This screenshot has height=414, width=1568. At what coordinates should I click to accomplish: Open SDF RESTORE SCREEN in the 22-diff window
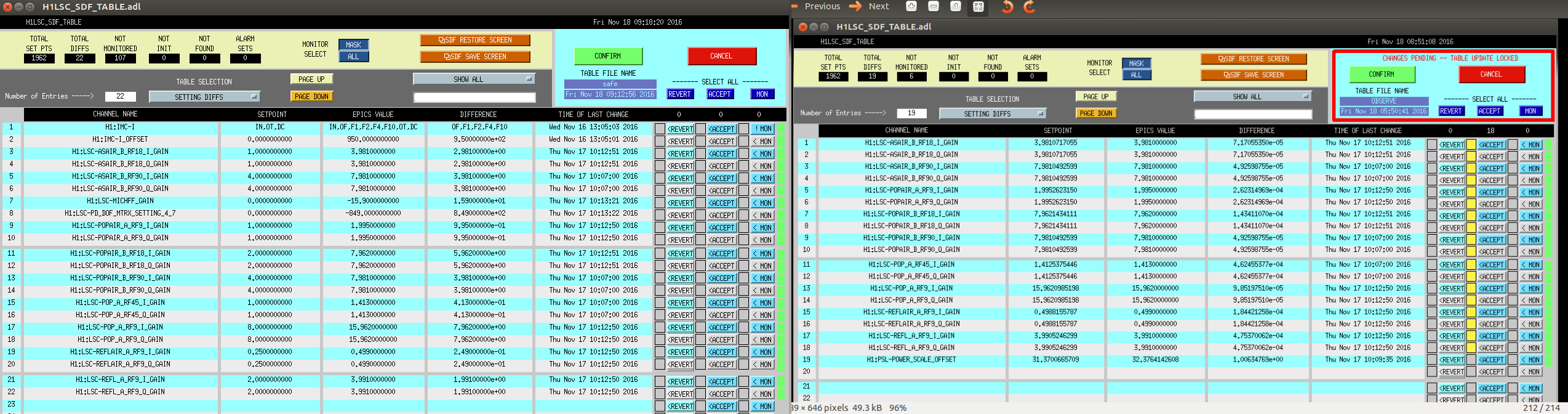475,40
